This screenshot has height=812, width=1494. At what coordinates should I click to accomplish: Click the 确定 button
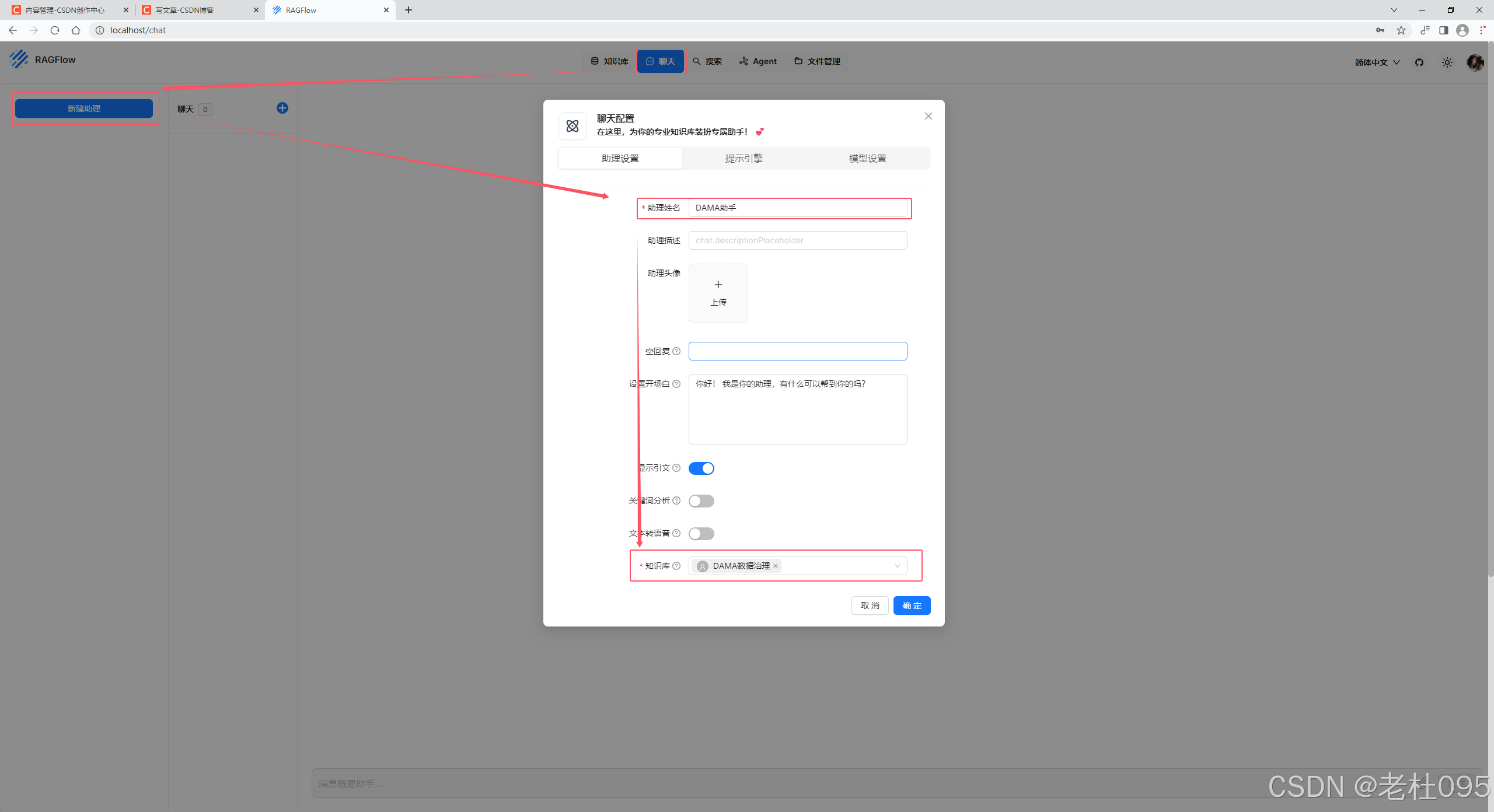click(912, 605)
